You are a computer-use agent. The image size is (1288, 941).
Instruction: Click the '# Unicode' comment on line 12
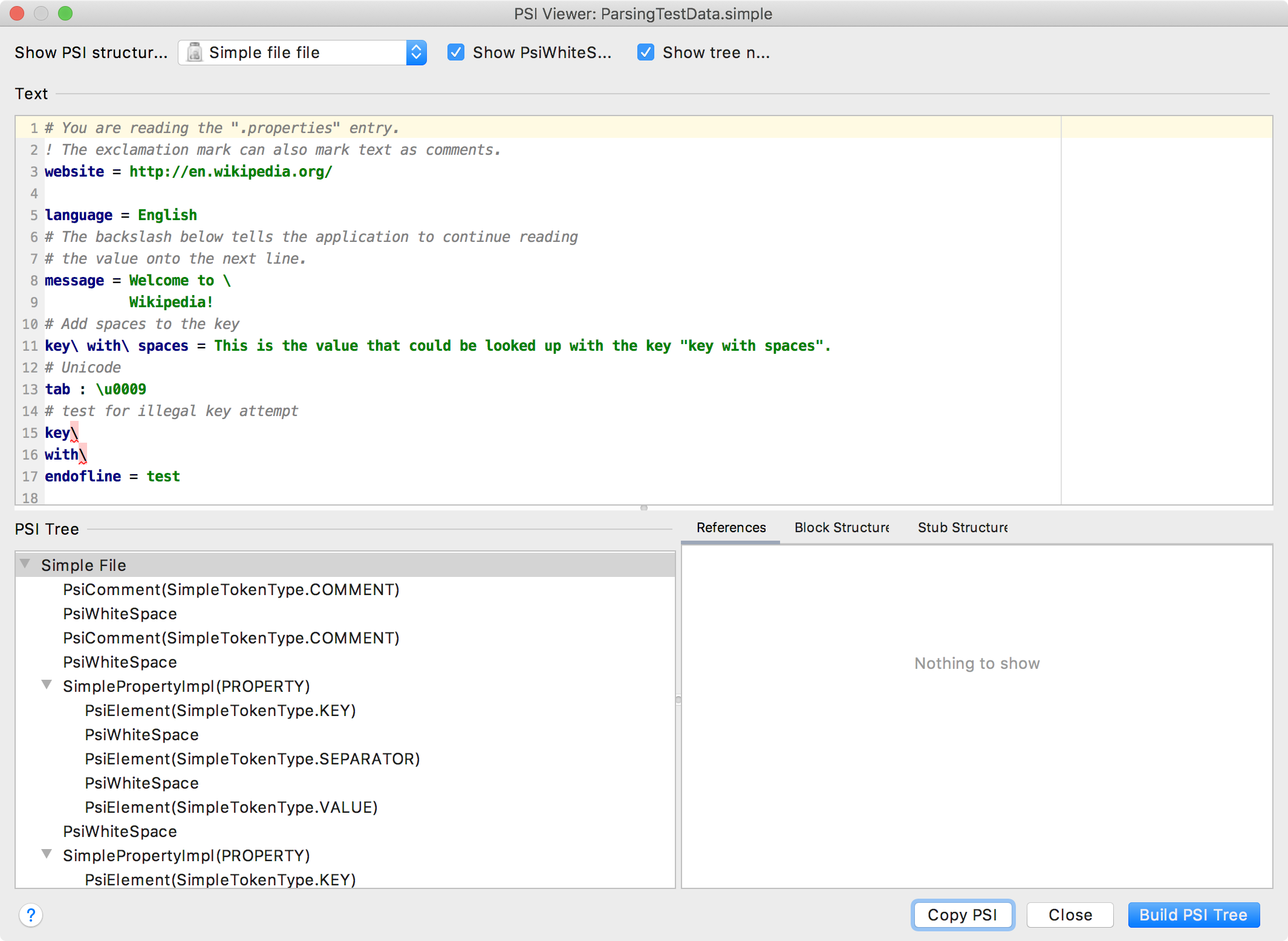point(83,368)
